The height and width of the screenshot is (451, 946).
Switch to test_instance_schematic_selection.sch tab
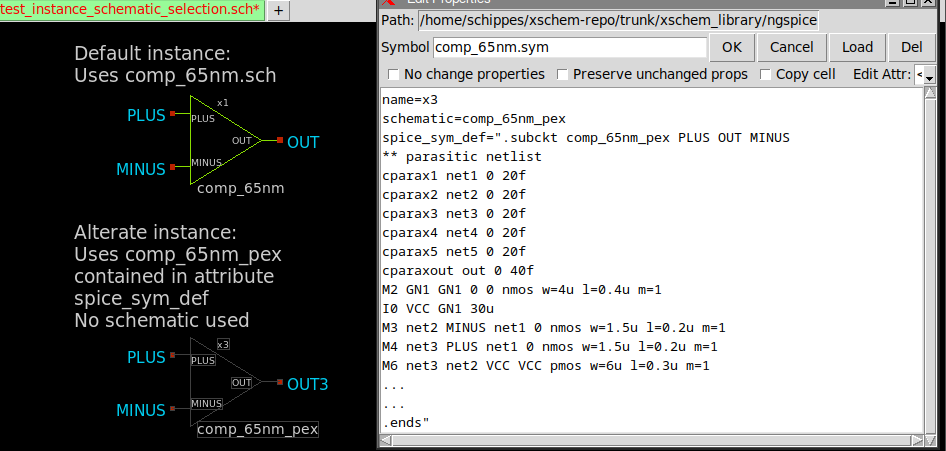click(131, 10)
